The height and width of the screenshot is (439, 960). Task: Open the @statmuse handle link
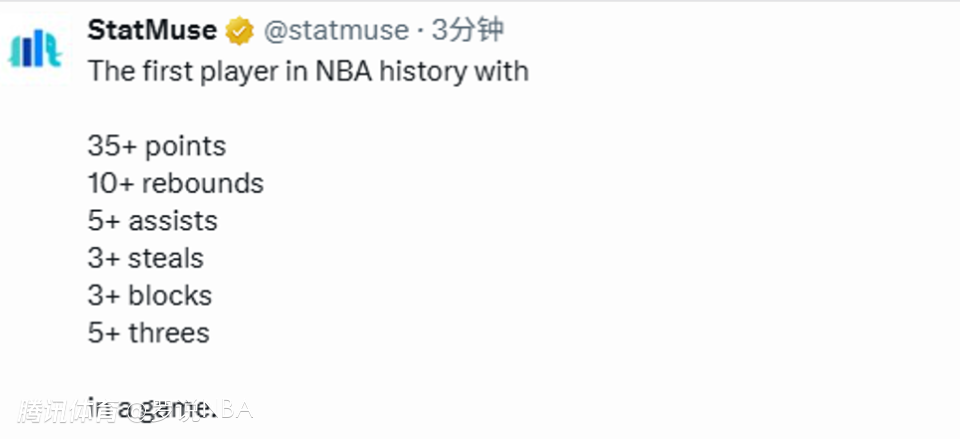coord(336,32)
